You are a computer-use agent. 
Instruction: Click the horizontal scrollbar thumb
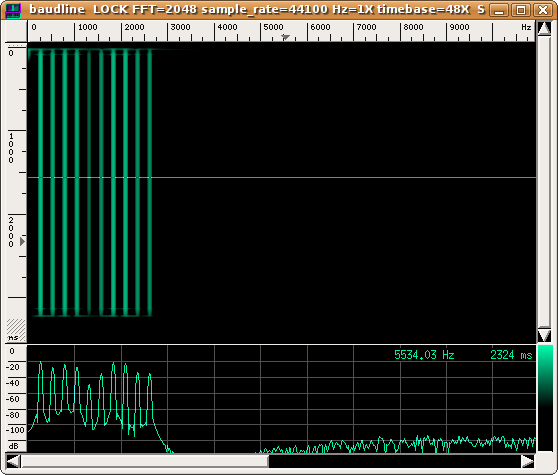(x=145, y=462)
